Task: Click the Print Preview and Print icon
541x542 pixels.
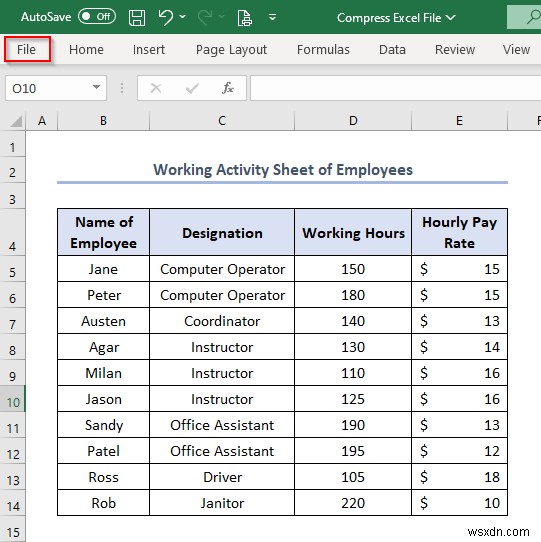Action: (244, 18)
